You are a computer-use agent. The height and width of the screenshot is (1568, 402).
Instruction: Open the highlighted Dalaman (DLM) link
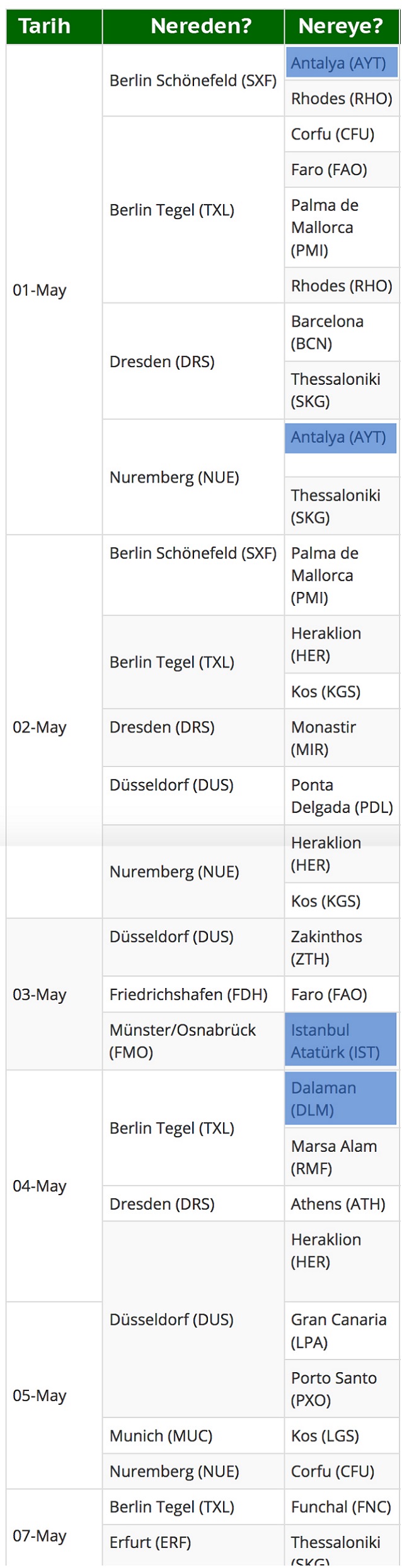[323, 1099]
